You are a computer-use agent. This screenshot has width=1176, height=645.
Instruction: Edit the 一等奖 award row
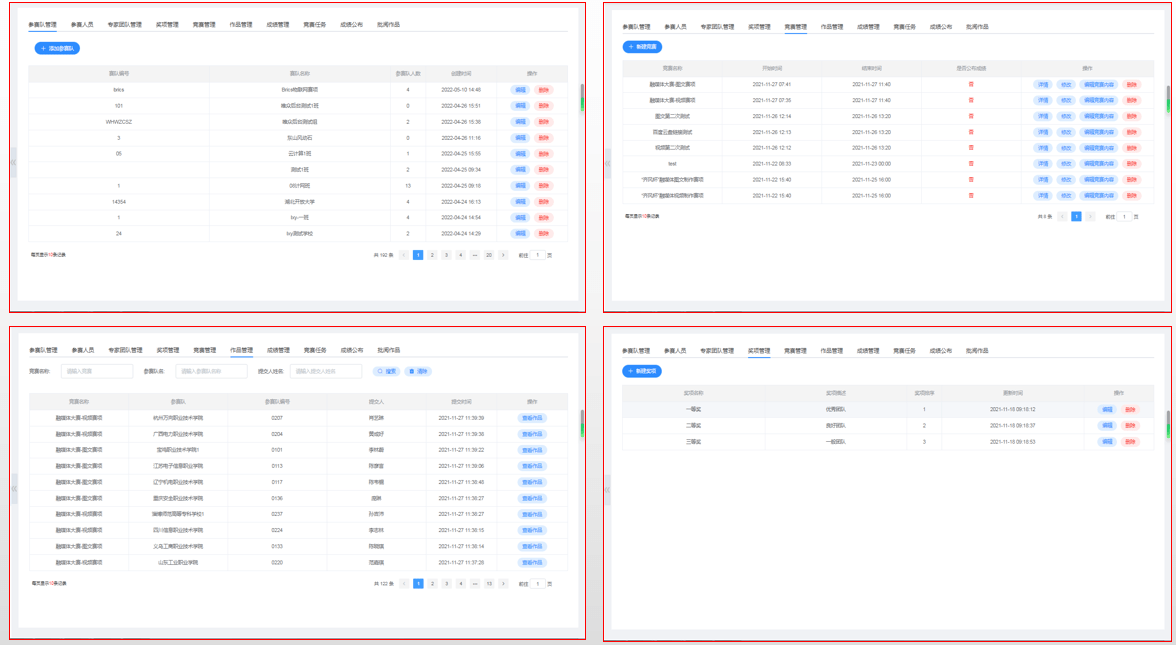[x=1107, y=410]
